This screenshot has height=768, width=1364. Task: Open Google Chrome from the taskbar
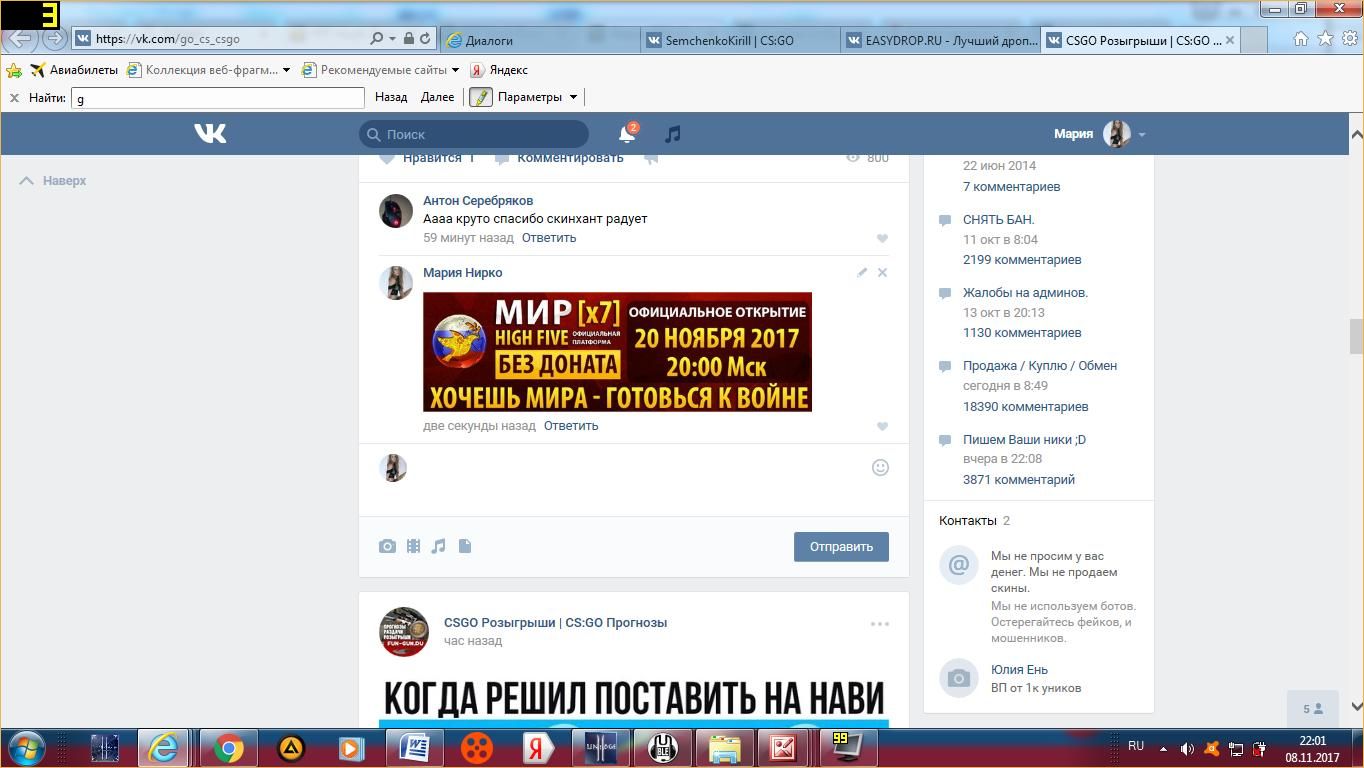[x=228, y=748]
